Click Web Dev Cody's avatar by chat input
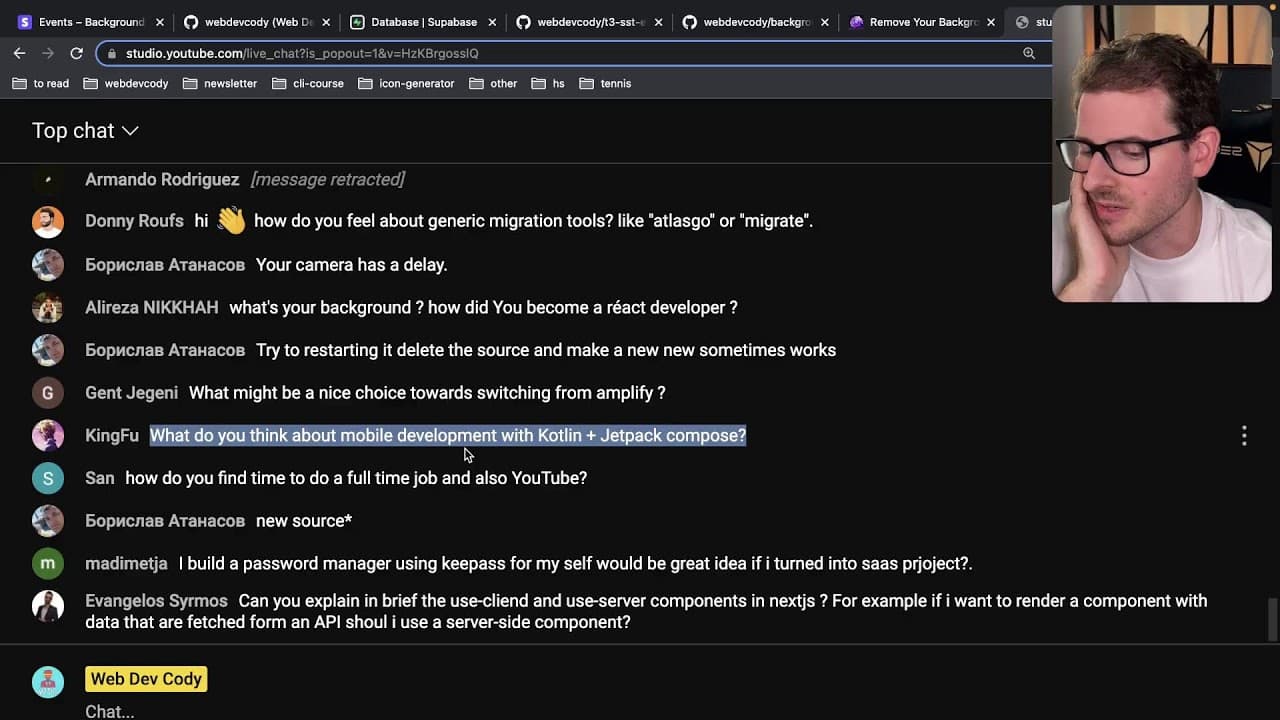Screen dimensions: 1280x720 click(47, 682)
